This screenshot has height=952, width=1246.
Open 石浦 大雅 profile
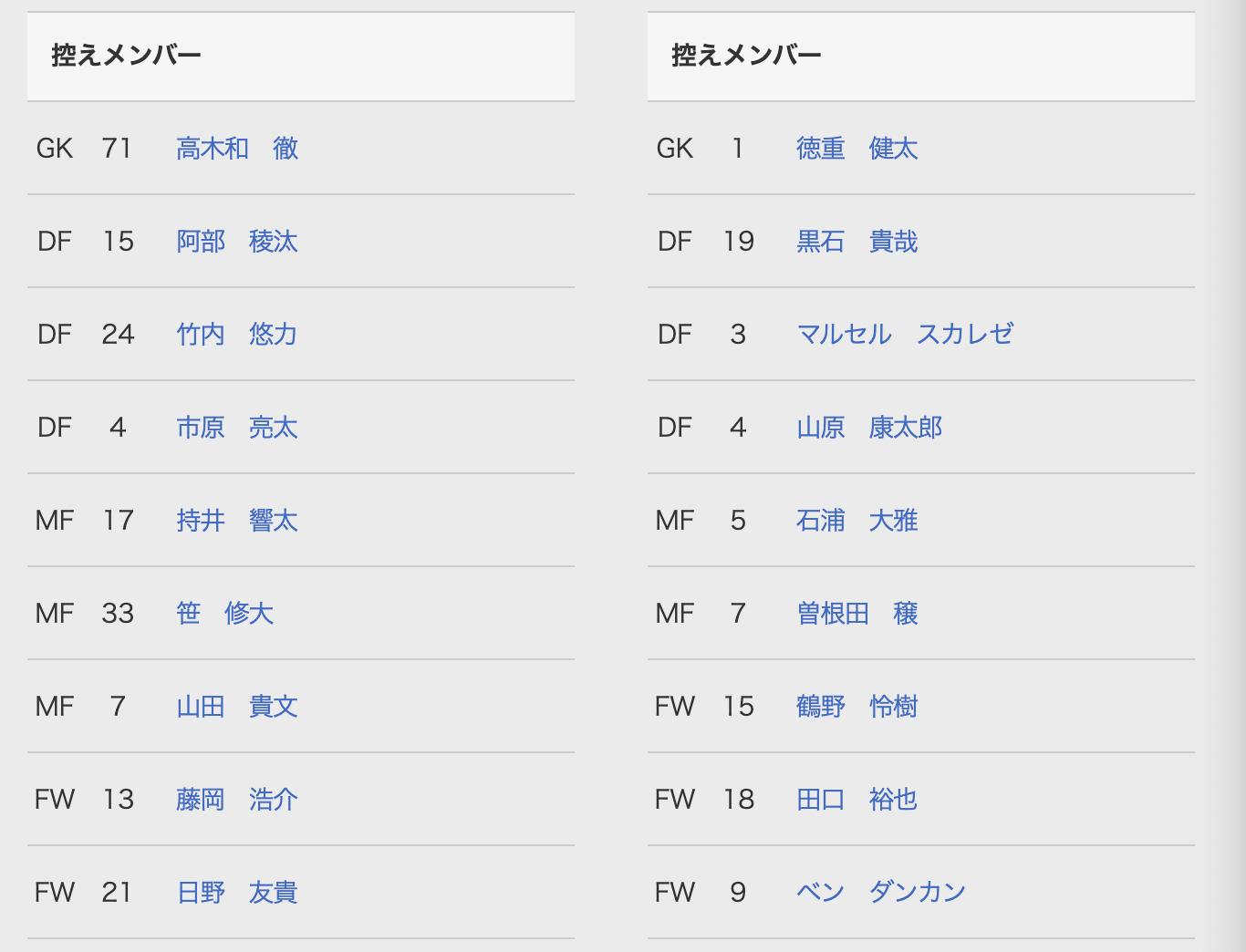(x=857, y=521)
